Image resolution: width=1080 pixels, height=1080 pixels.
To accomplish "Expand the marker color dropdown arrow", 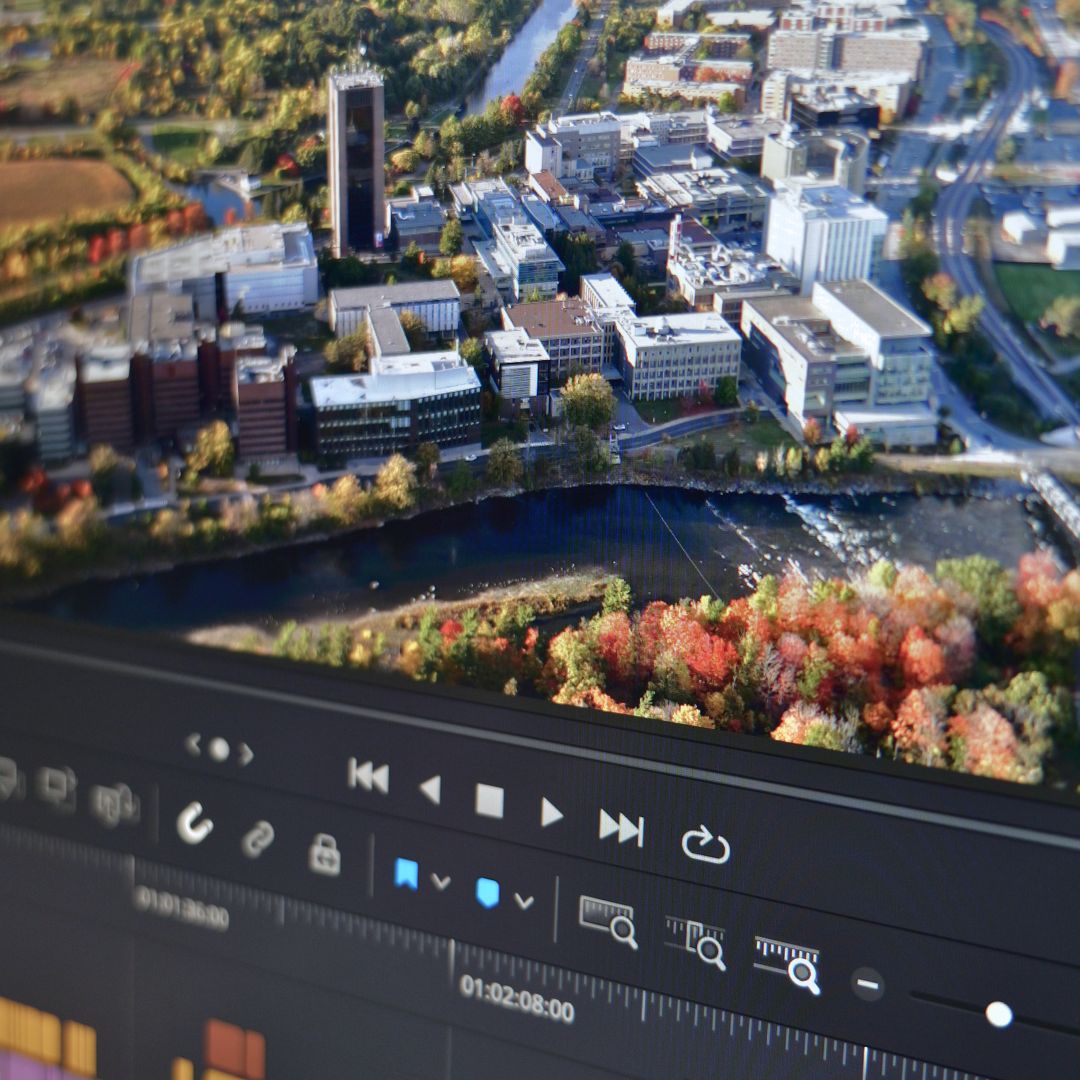I will pos(523,901).
